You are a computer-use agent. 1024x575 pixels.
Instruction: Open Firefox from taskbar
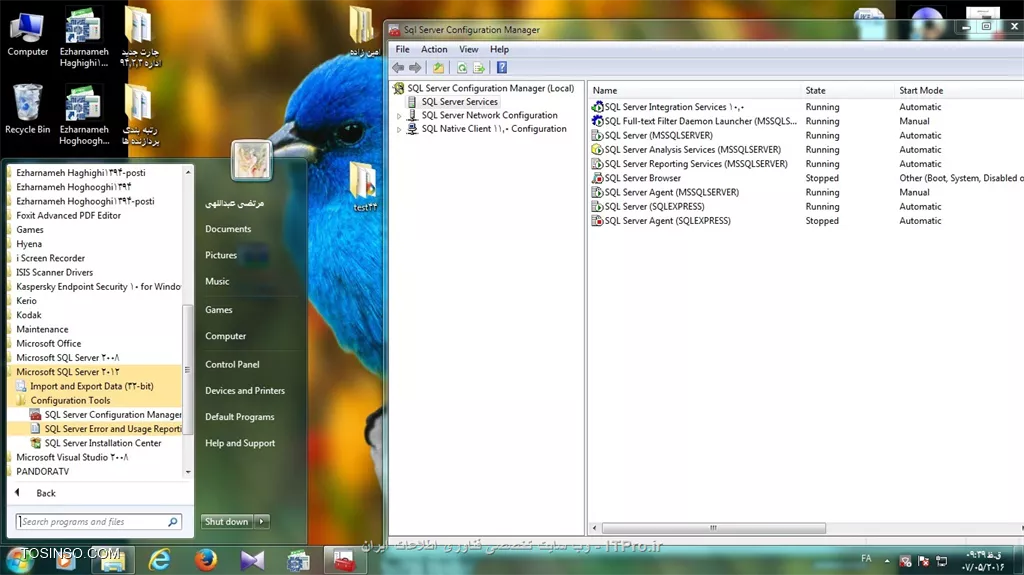click(x=206, y=560)
